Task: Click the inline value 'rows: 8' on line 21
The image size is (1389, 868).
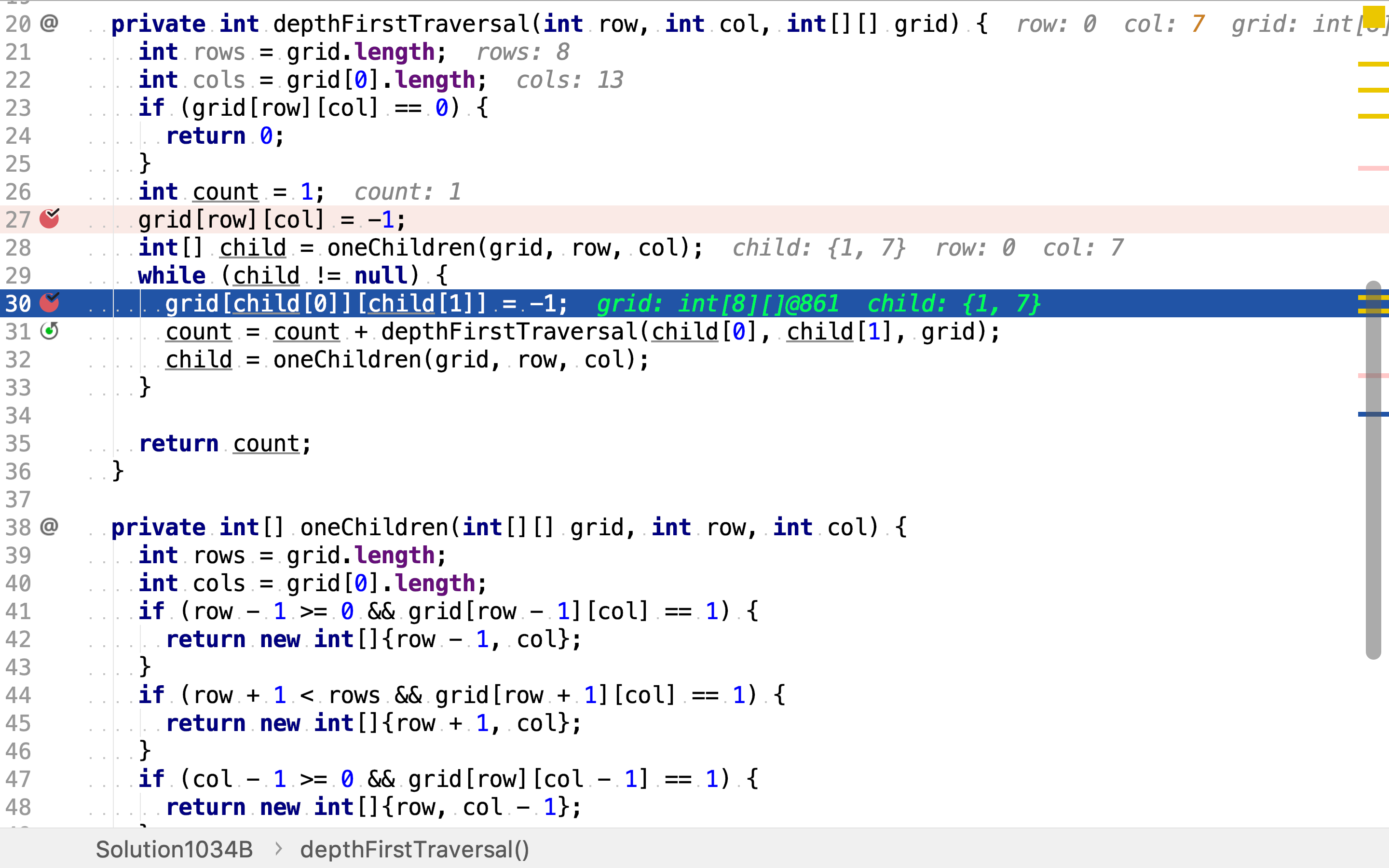Action: click(522, 52)
